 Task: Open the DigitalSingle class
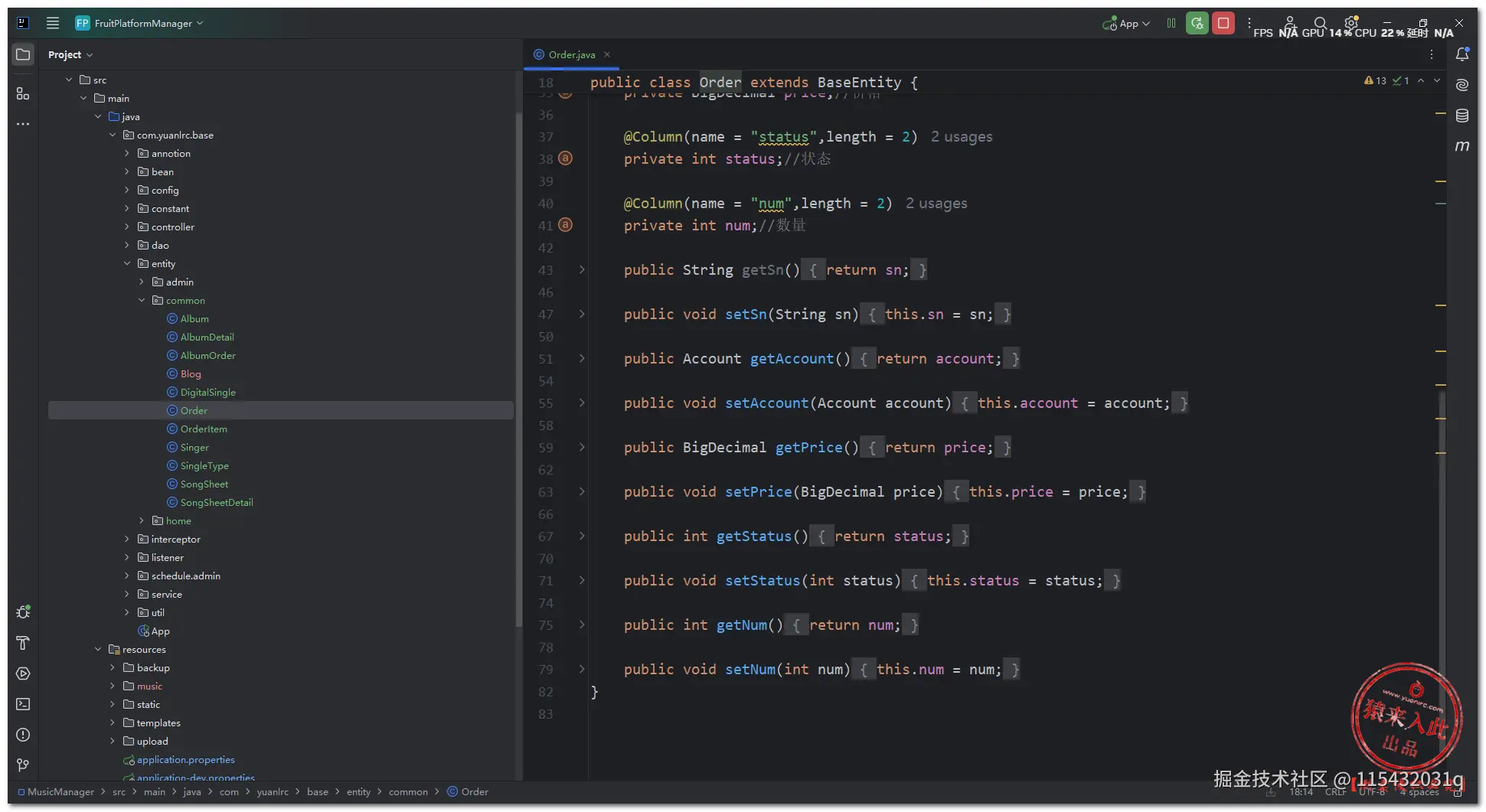pyautogui.click(x=207, y=392)
